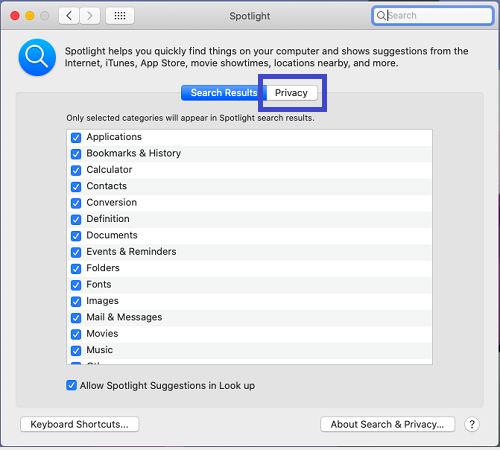
Task: Uncheck the Folders checkbox
Action: [x=76, y=269]
